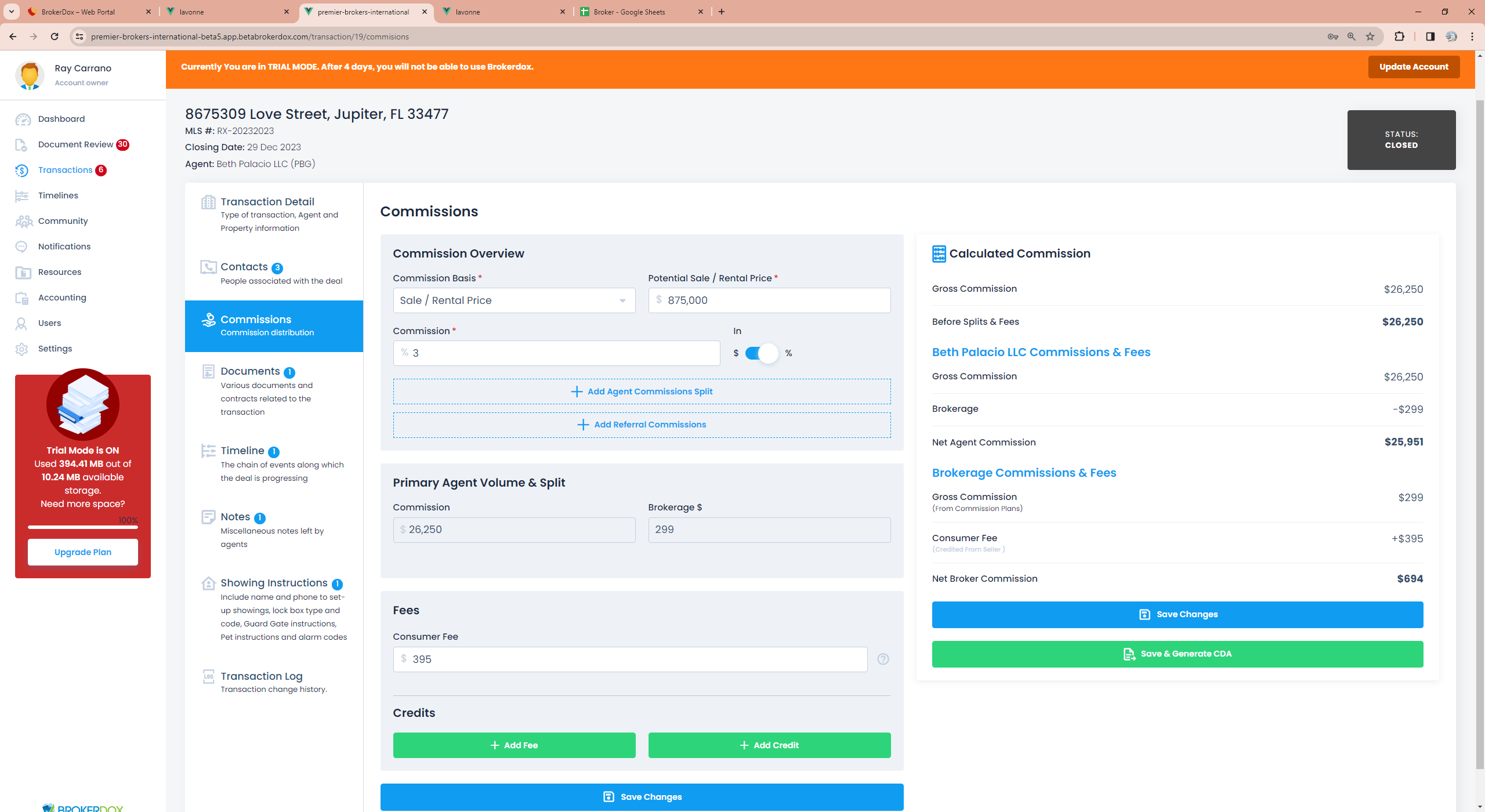Open the Users person icon

tap(21, 323)
